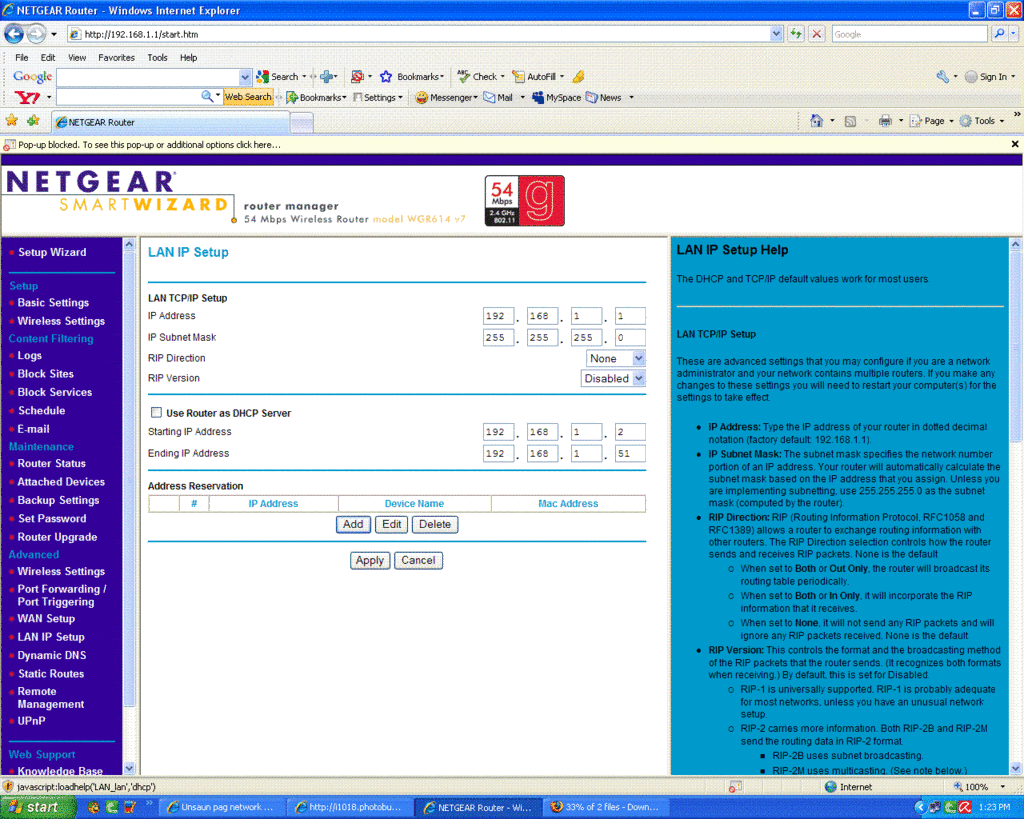Click the Google toolbar Search button
Viewport: 1024px width, 819px height.
tap(278, 76)
